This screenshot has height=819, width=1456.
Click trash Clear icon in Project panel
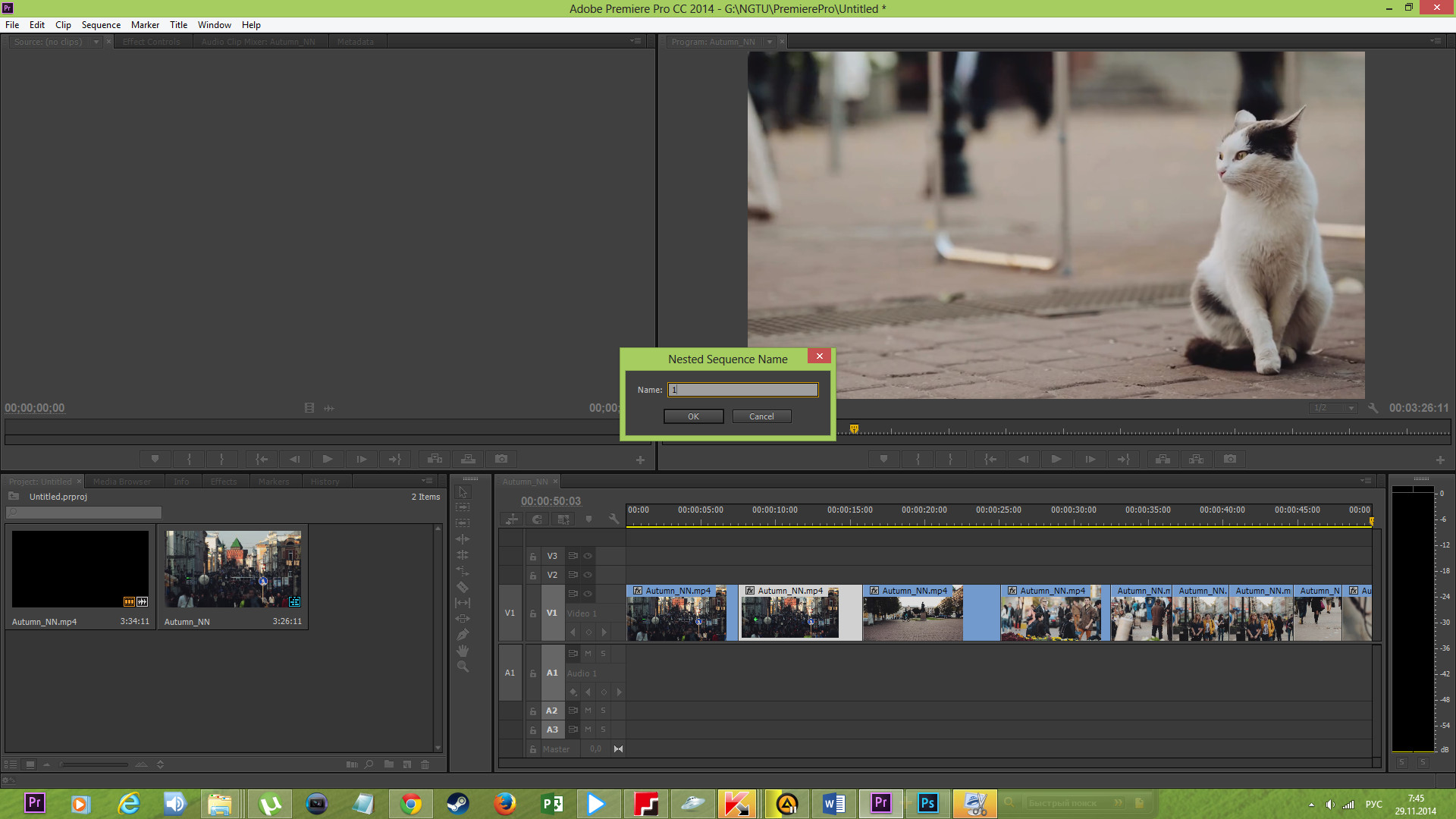(425, 764)
